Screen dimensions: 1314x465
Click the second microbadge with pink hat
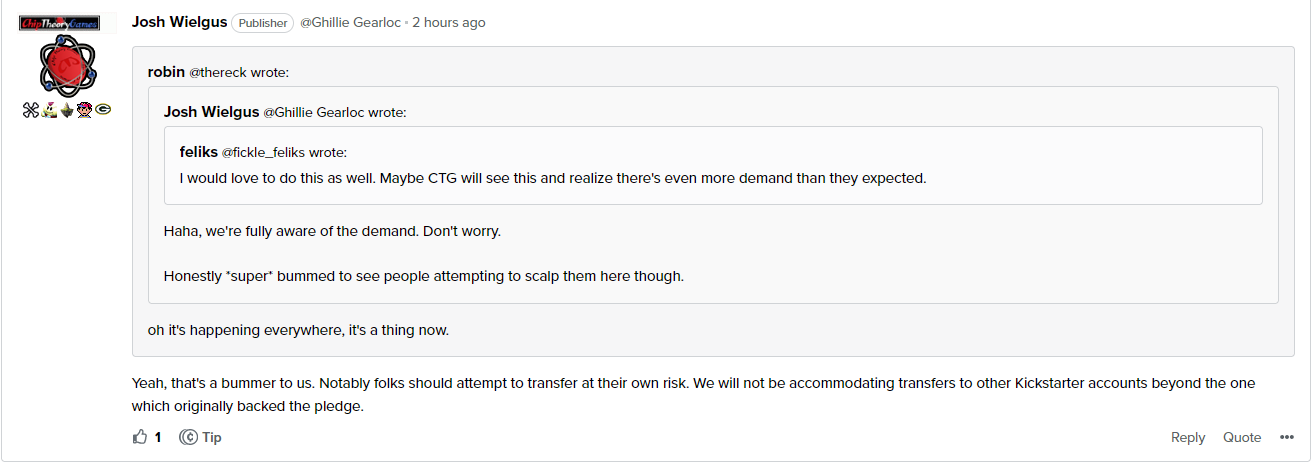pyautogui.click(x=48, y=109)
